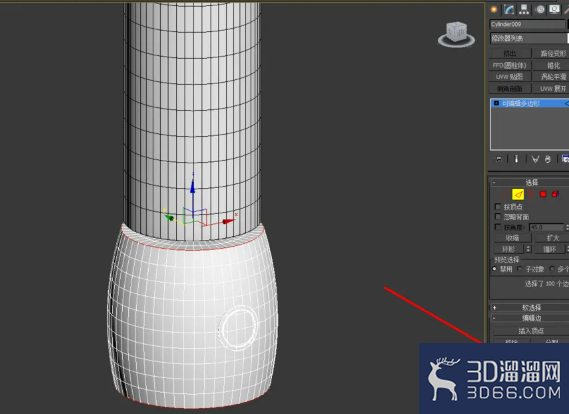Select the 禁用 preview selection radio
Image resolution: width=569 pixels, height=414 pixels.
[x=495, y=269]
